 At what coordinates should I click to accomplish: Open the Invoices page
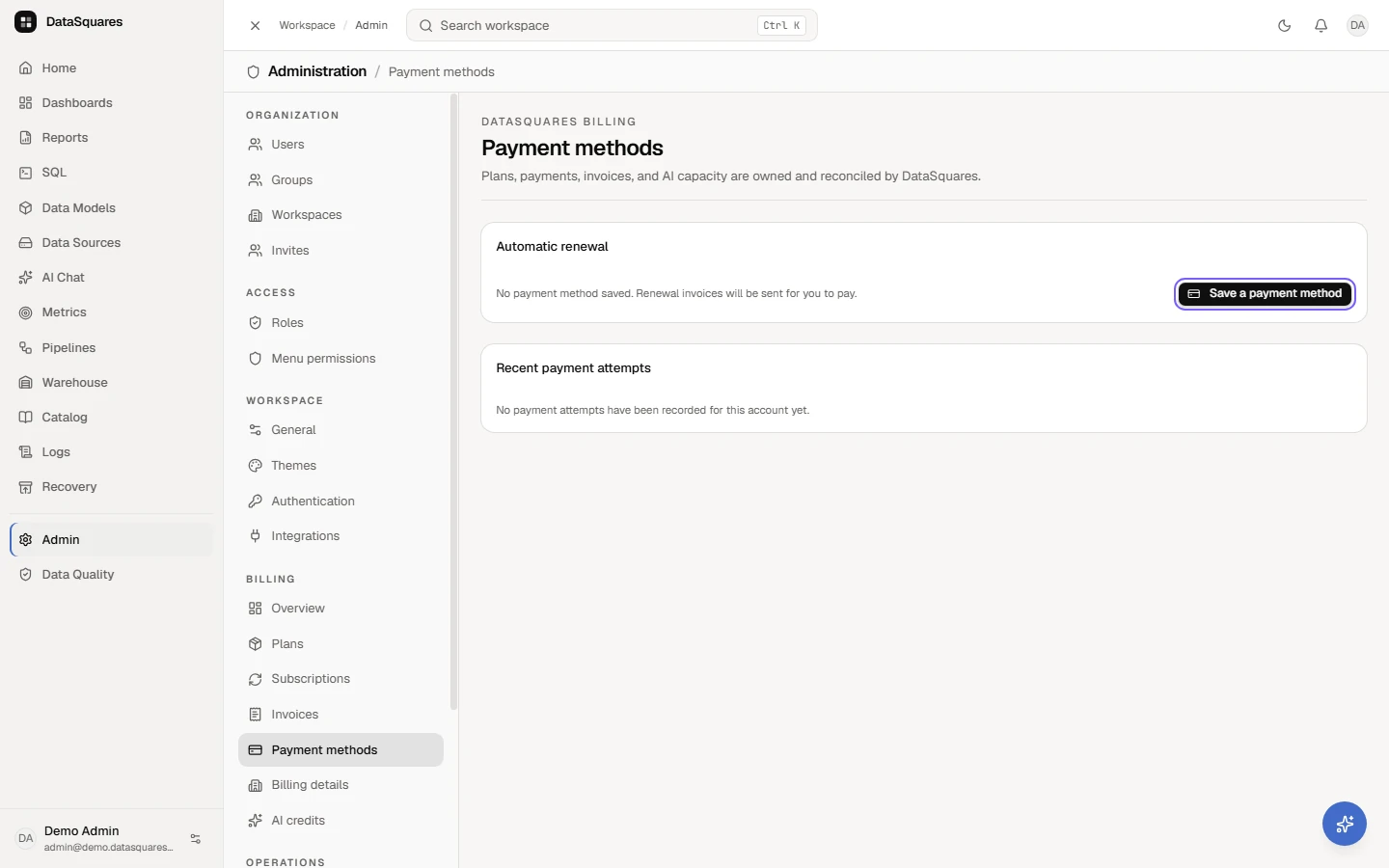click(340, 715)
